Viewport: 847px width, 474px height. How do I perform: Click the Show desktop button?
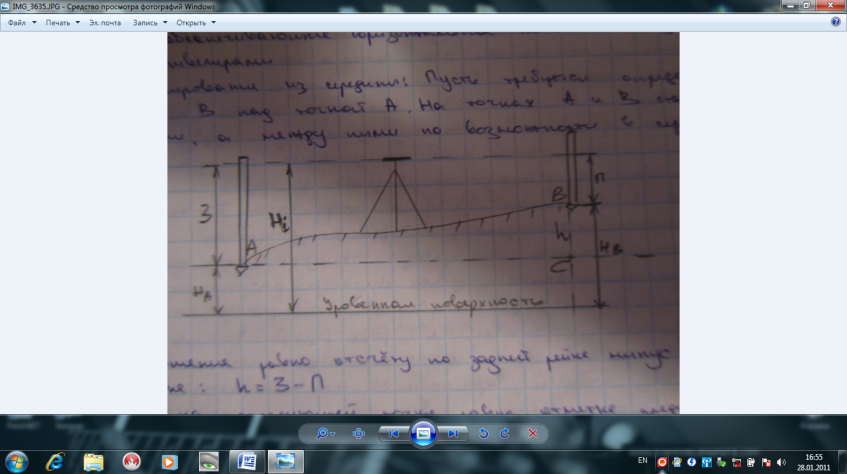(842, 462)
